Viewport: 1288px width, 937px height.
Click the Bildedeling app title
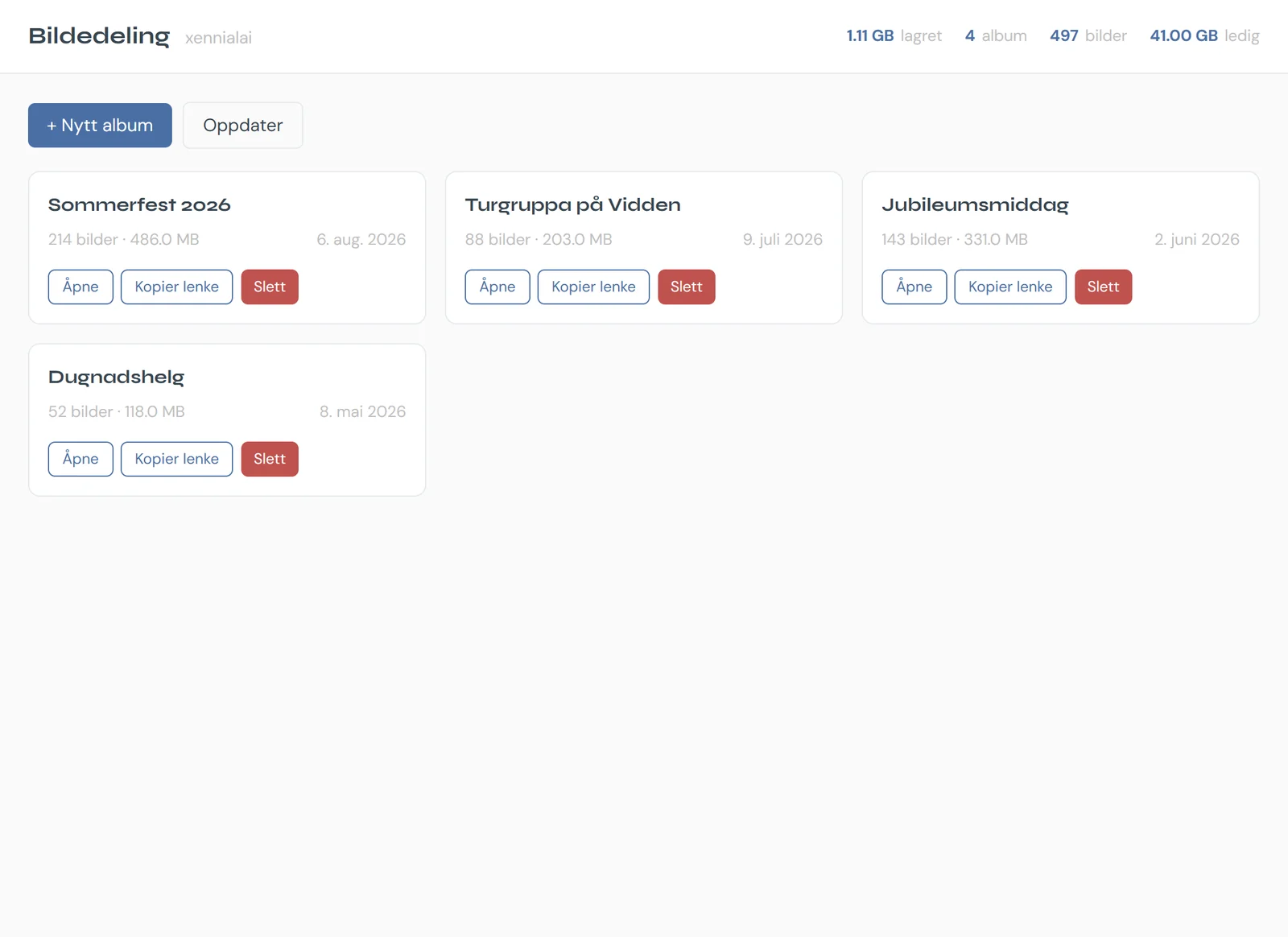pyautogui.click(x=99, y=36)
